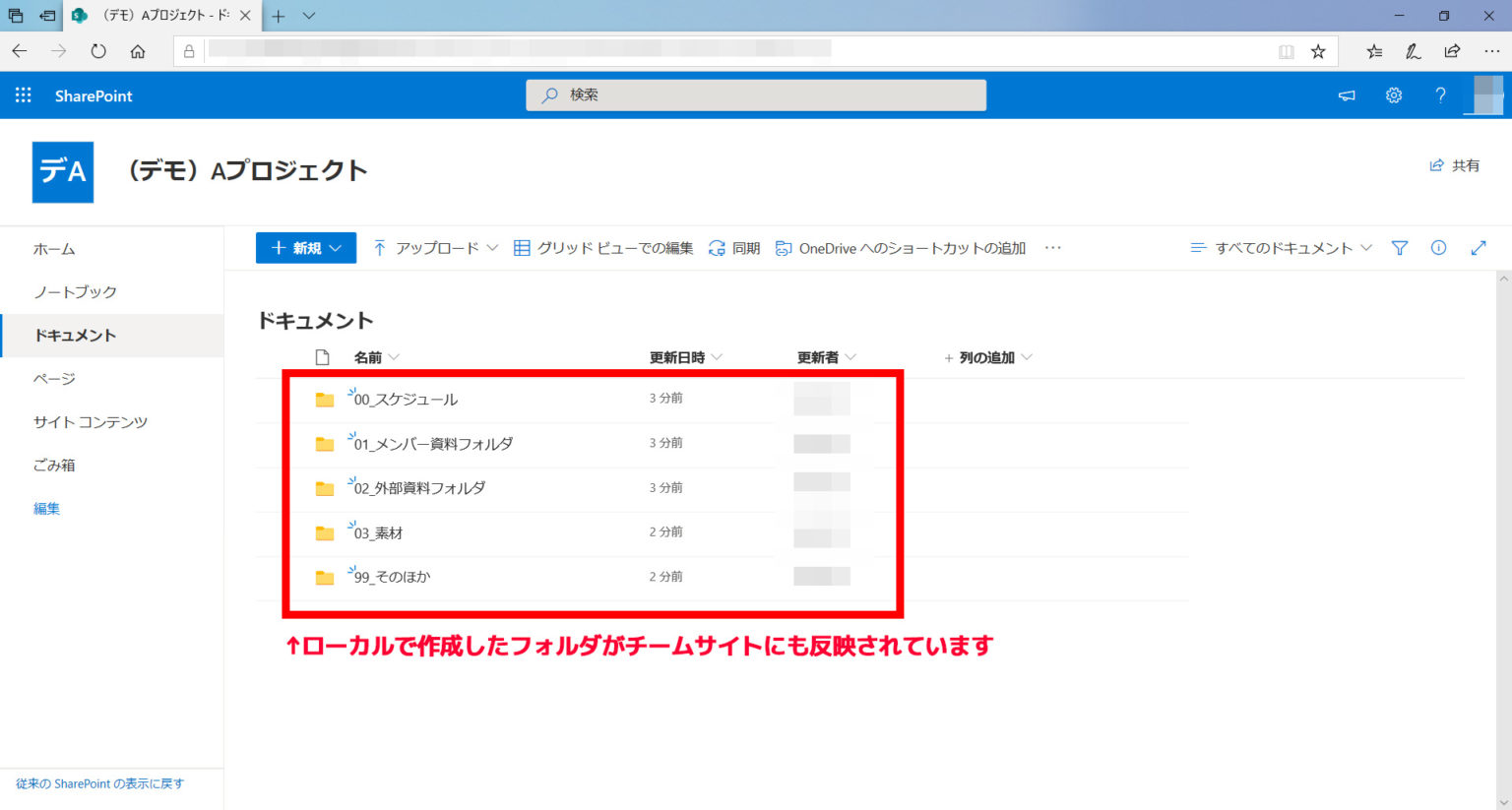Open the SharePoint app launcher waffle icon
Image resolution: width=1512 pixels, height=810 pixels.
(23, 94)
